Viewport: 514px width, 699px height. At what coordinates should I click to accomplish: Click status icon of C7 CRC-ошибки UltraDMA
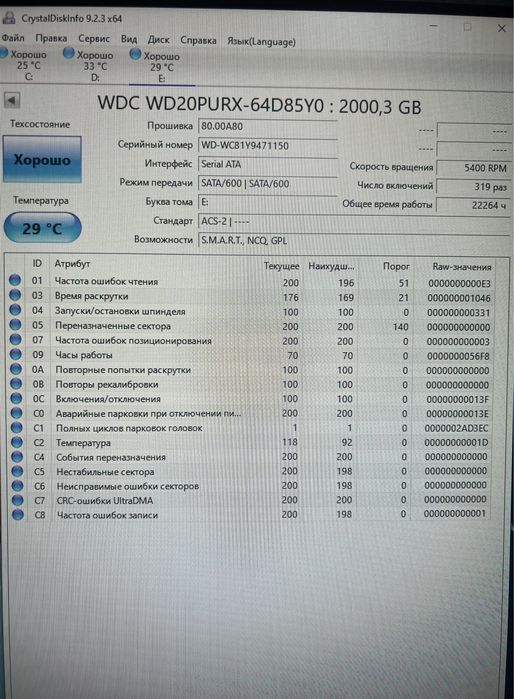point(18,500)
